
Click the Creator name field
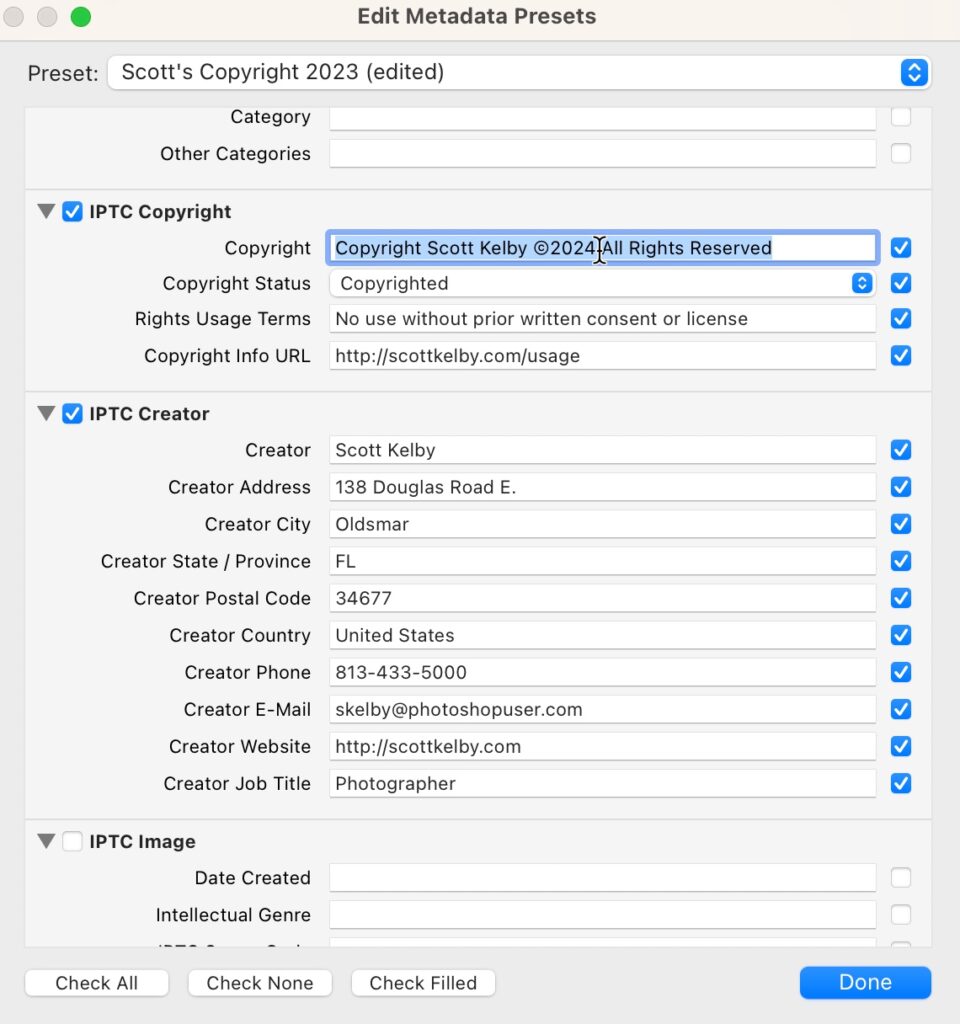pyautogui.click(x=602, y=450)
